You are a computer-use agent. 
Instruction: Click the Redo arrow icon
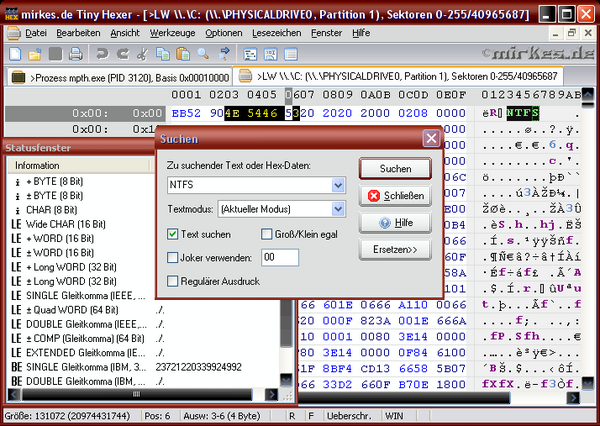122,54
